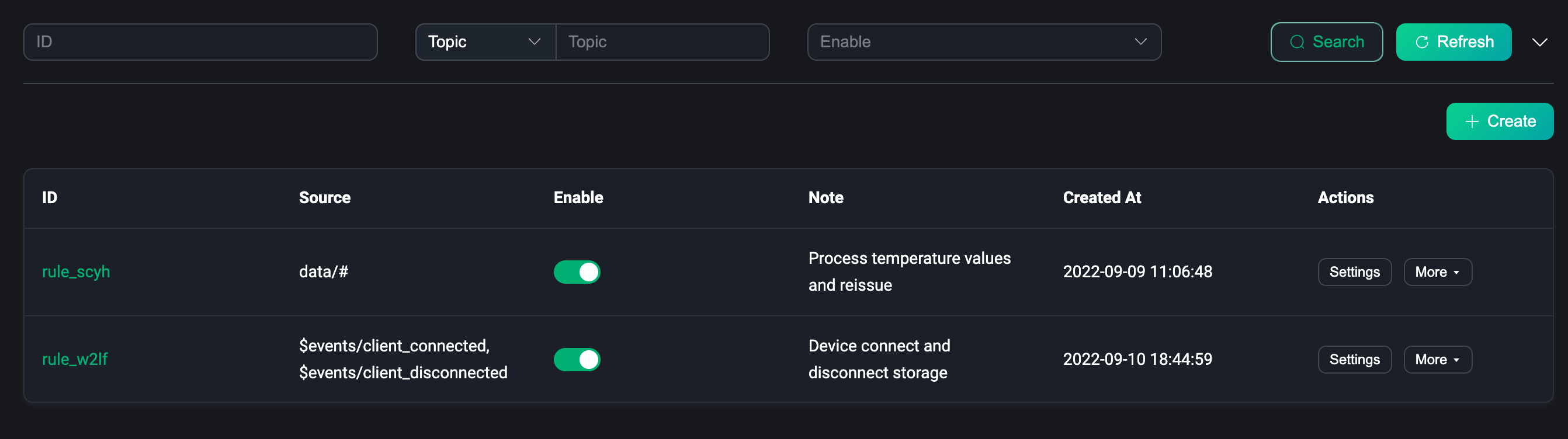Click the Topic text input field
The width and height of the screenshot is (1568, 439).
[x=662, y=42]
